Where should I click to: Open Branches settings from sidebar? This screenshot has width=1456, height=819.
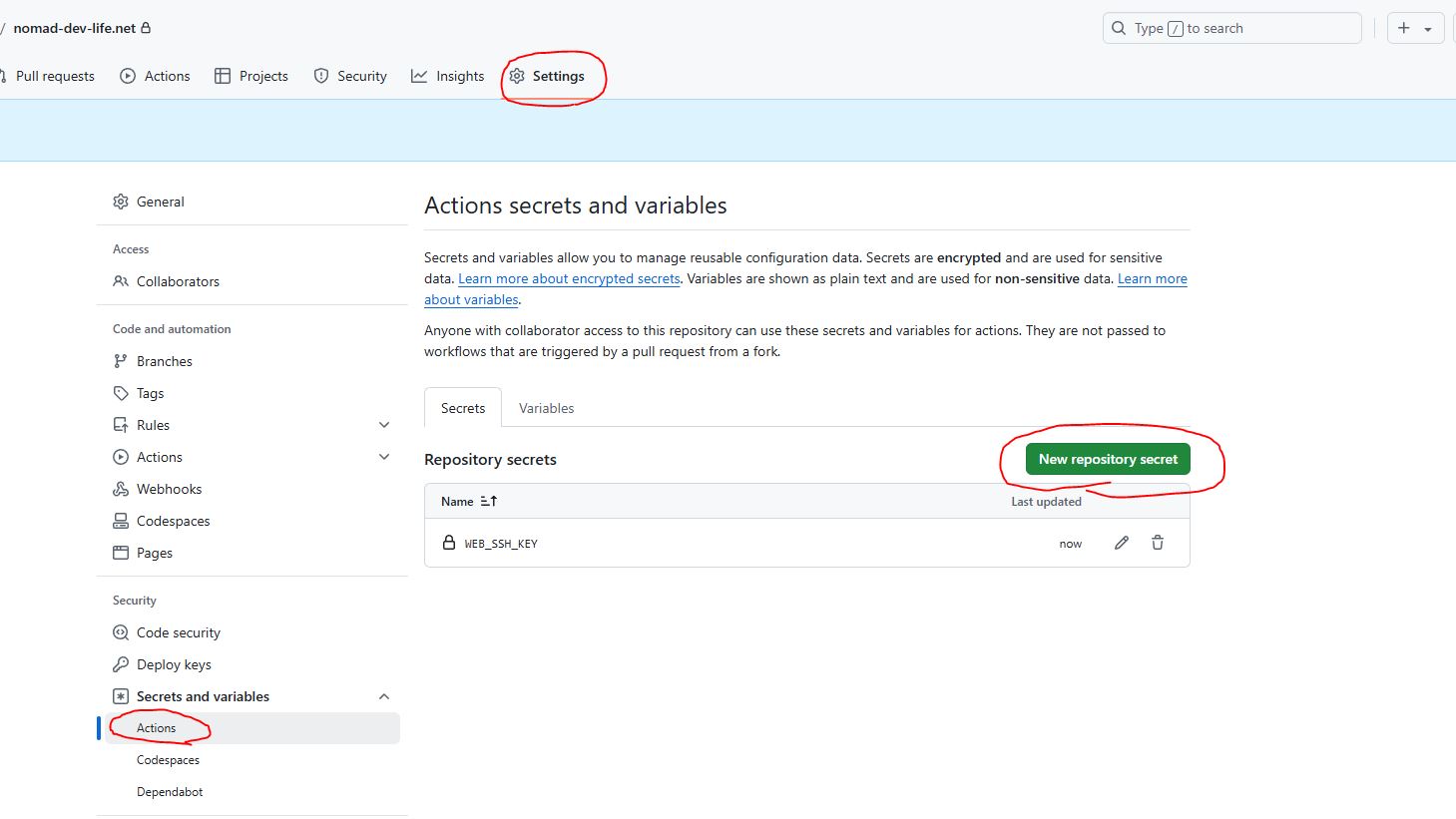pyautogui.click(x=164, y=361)
